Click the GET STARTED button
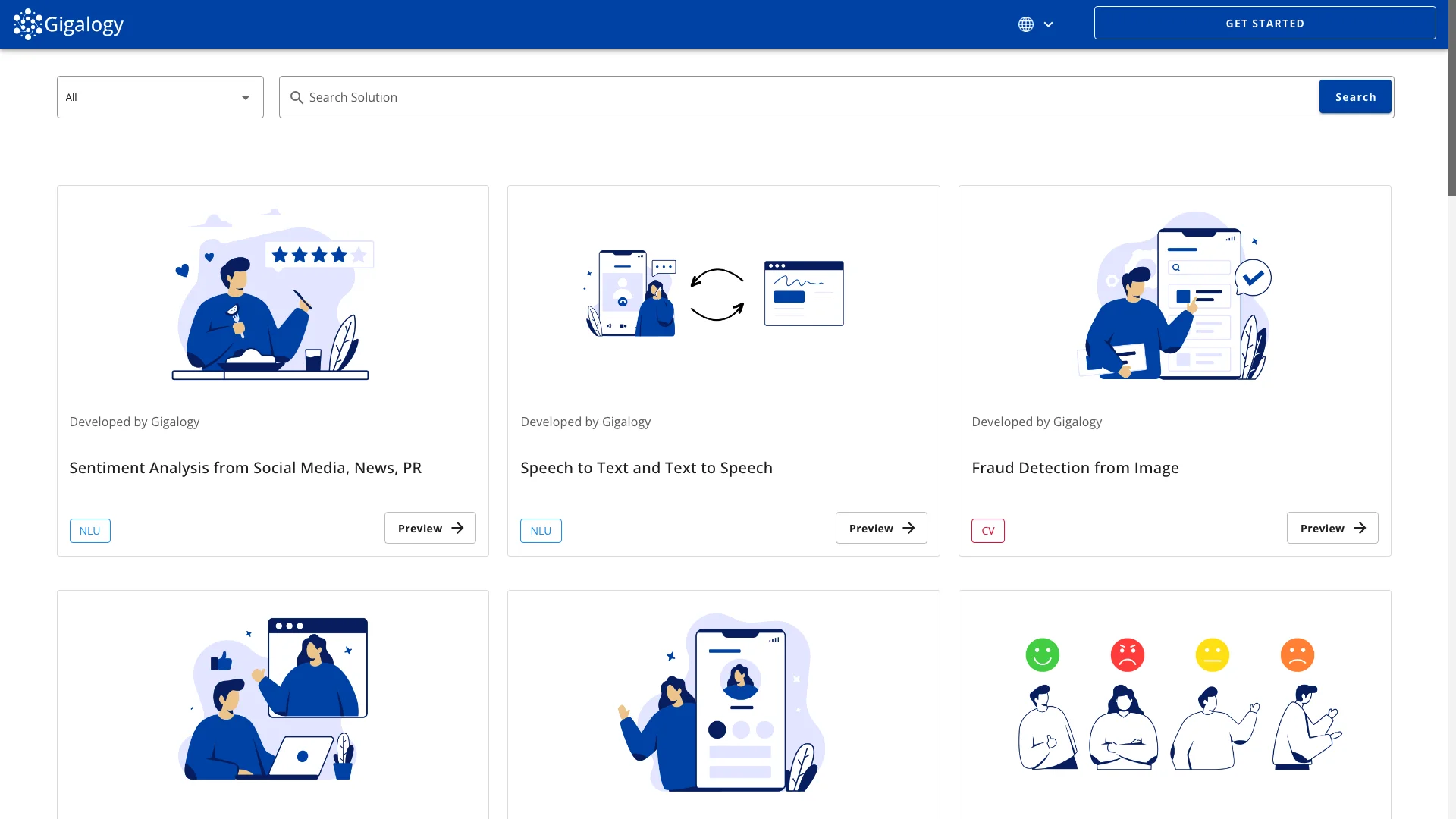This screenshot has height=819, width=1456. pyautogui.click(x=1265, y=23)
